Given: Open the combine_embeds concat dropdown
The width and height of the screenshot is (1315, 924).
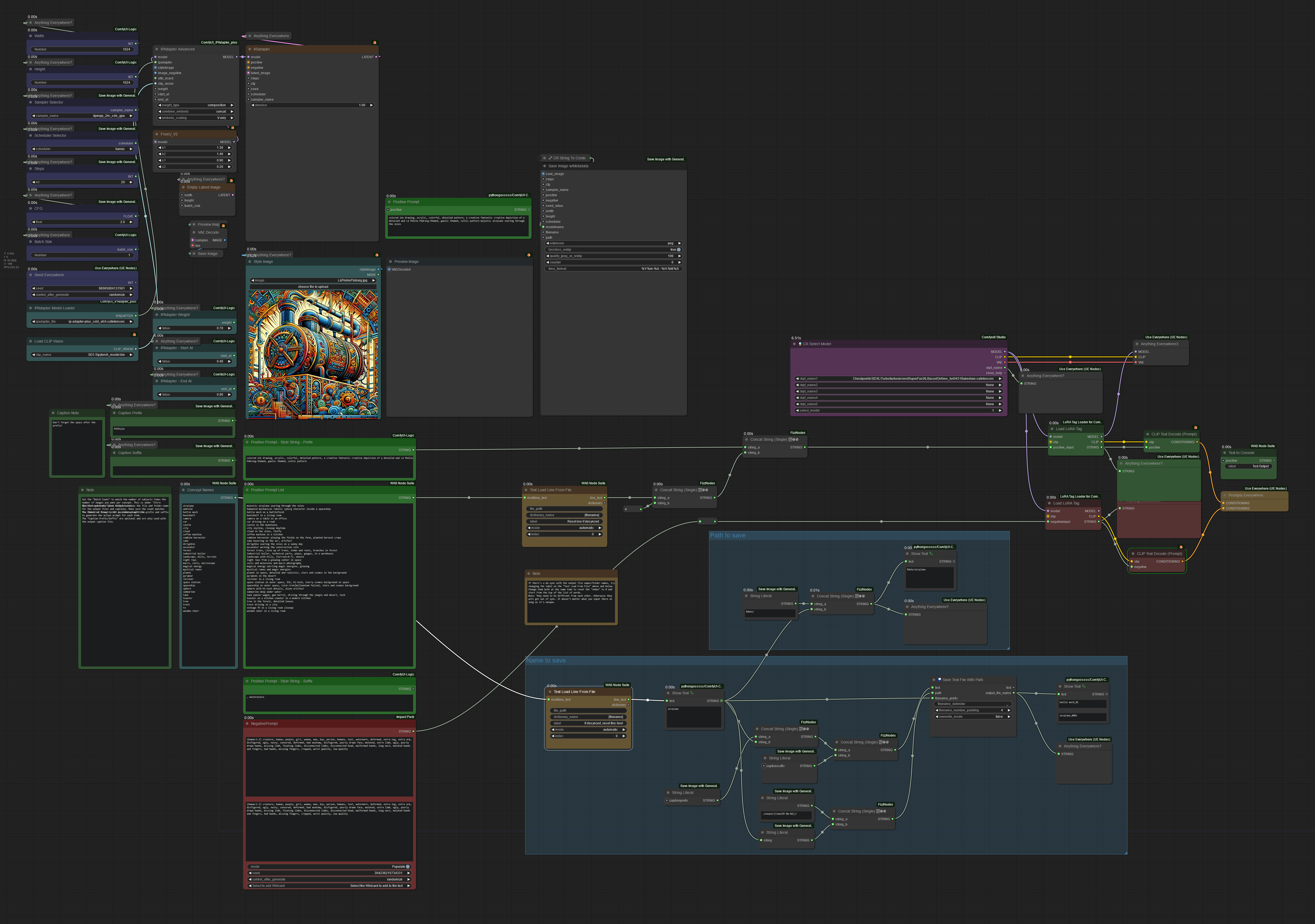Looking at the screenshot, I should [196, 112].
